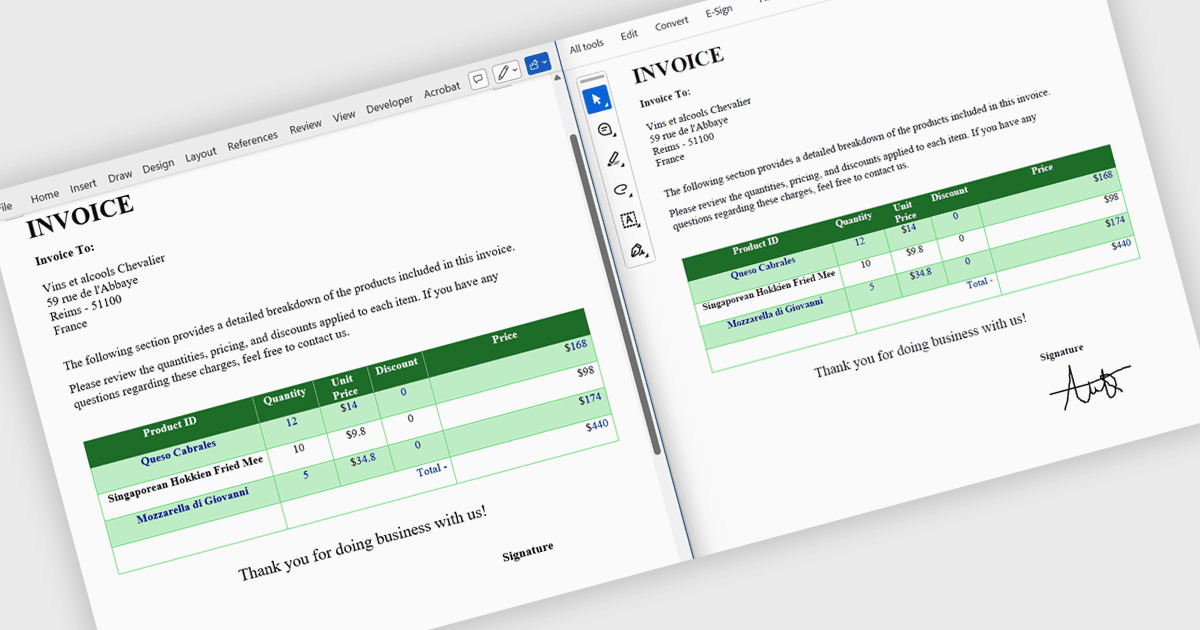
Task: Switch to the View tab in Word
Action: [344, 117]
